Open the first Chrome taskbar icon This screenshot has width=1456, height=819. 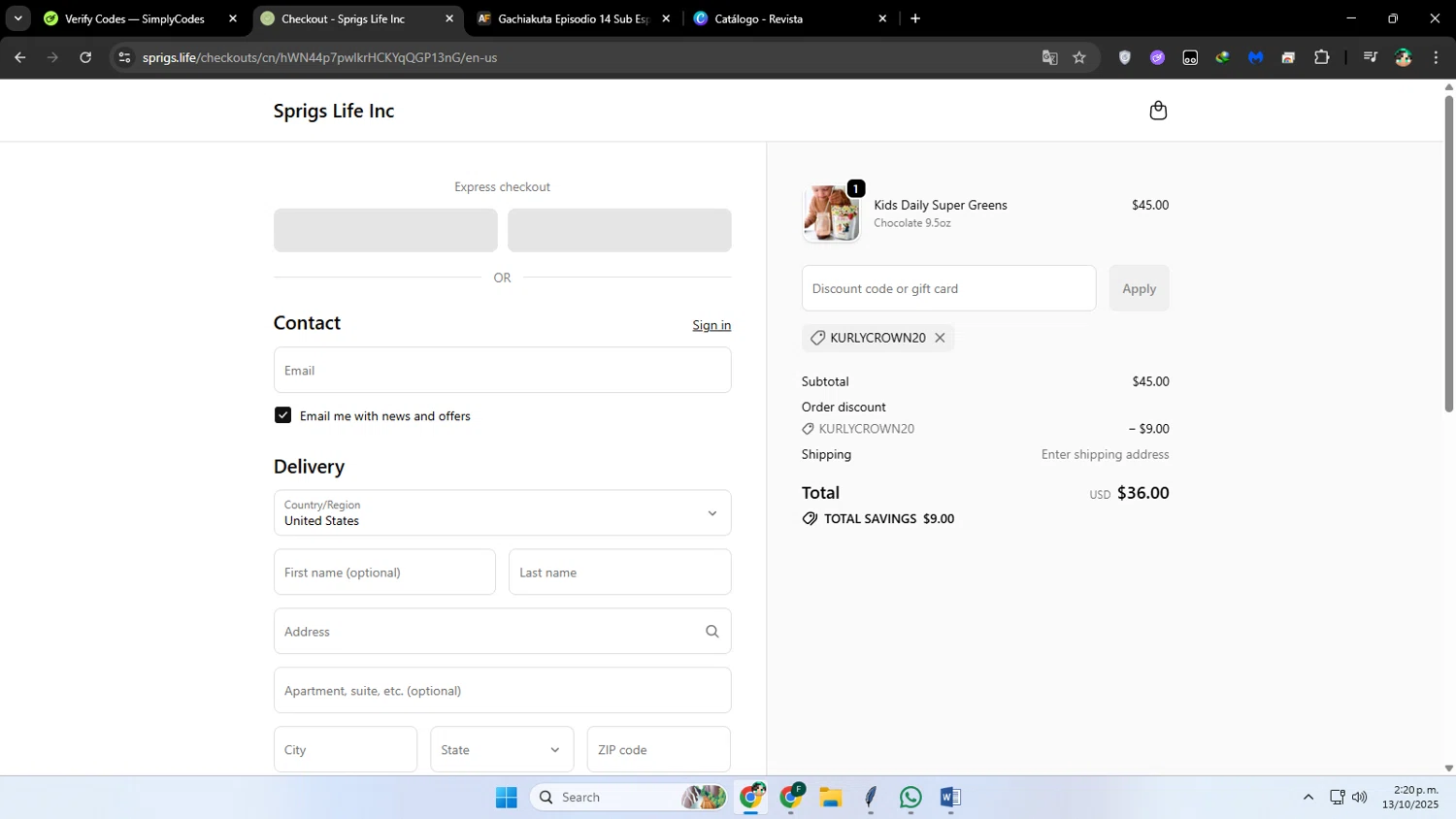pyautogui.click(x=752, y=798)
